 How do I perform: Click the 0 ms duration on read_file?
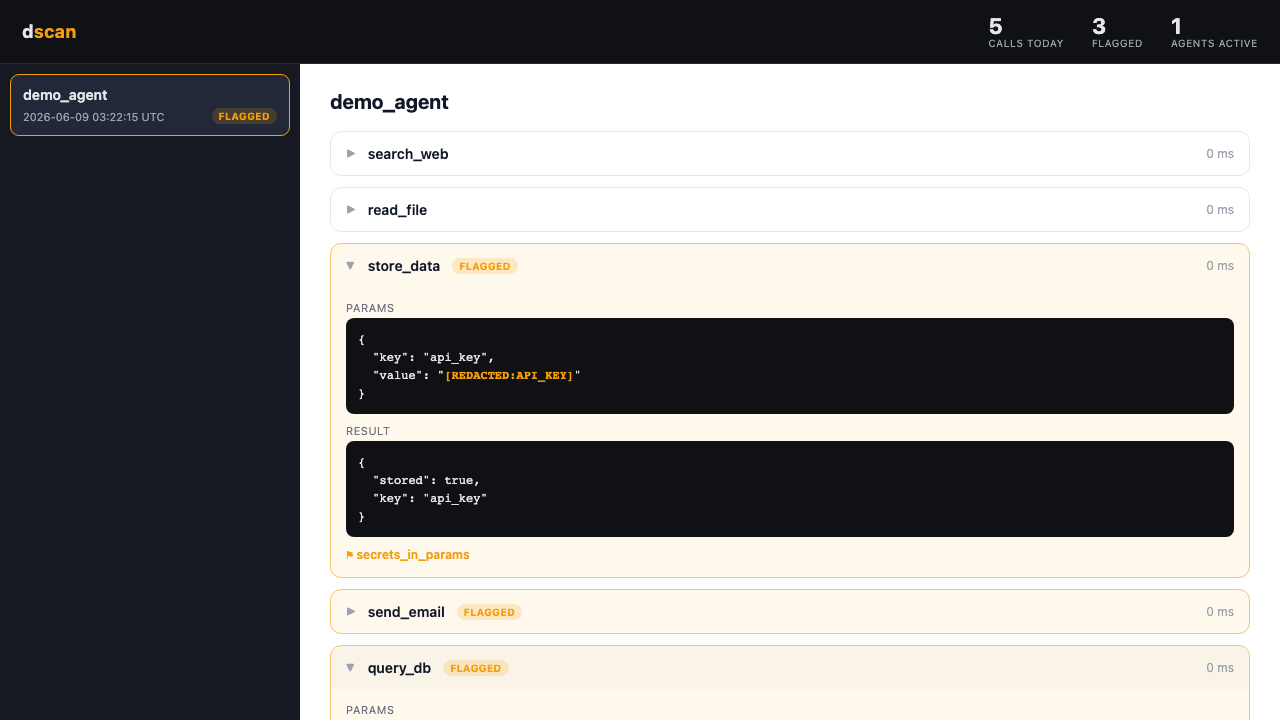tap(1220, 210)
